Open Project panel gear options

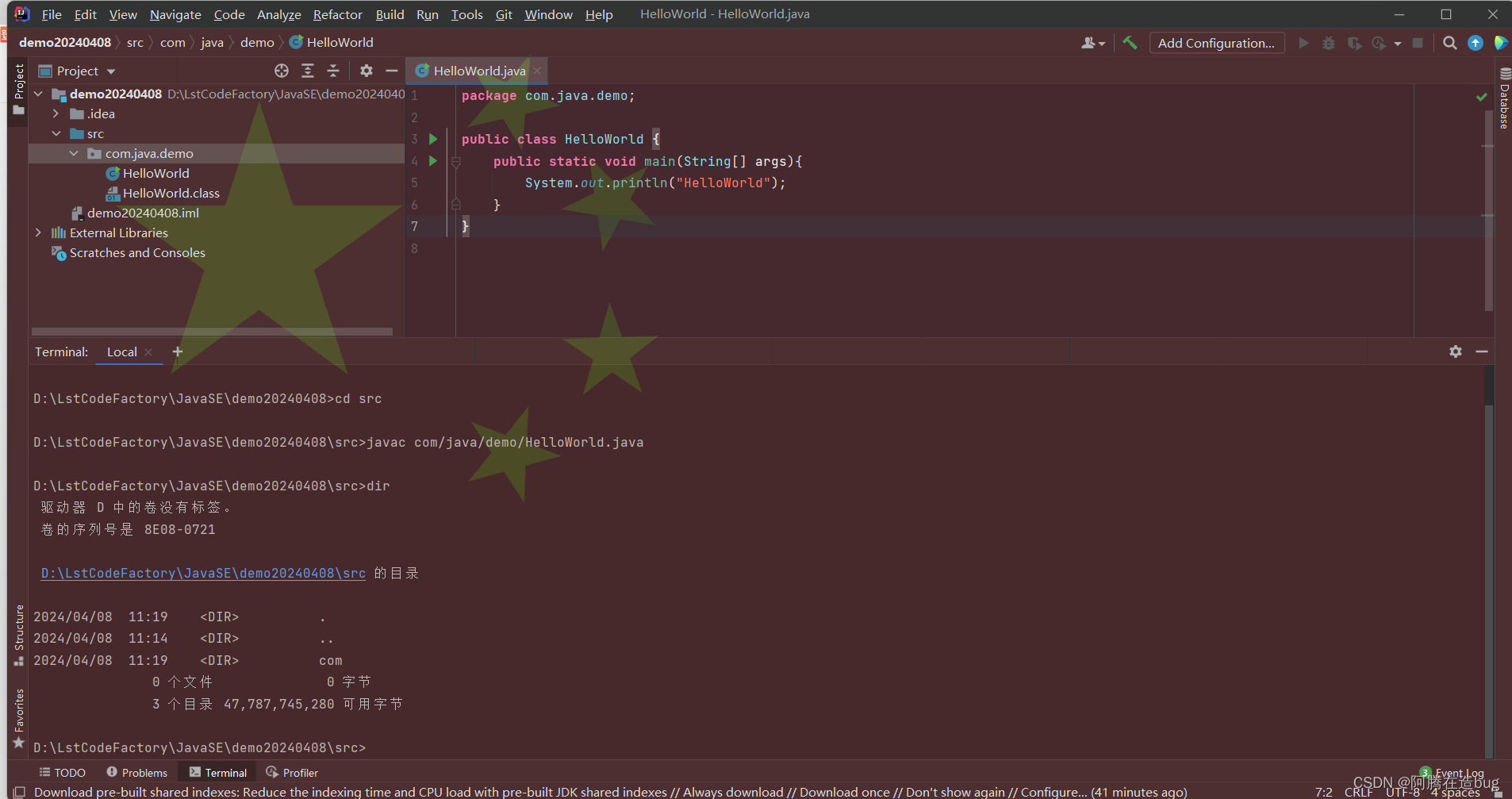[x=366, y=71]
